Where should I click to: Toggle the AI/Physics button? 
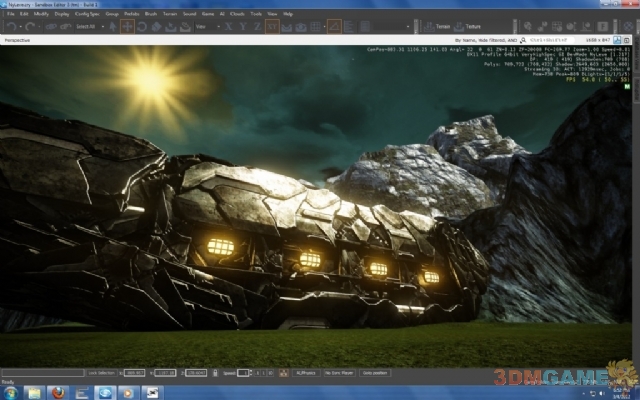pos(306,373)
